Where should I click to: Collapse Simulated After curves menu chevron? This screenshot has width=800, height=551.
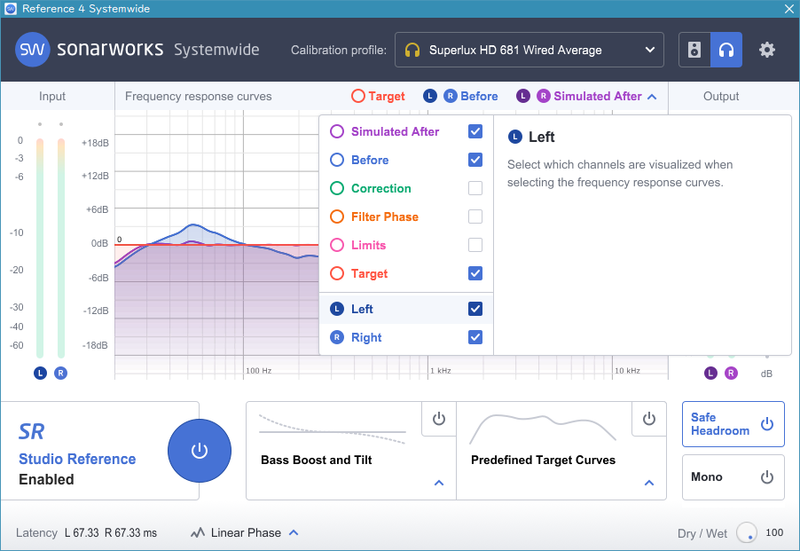pos(652,96)
